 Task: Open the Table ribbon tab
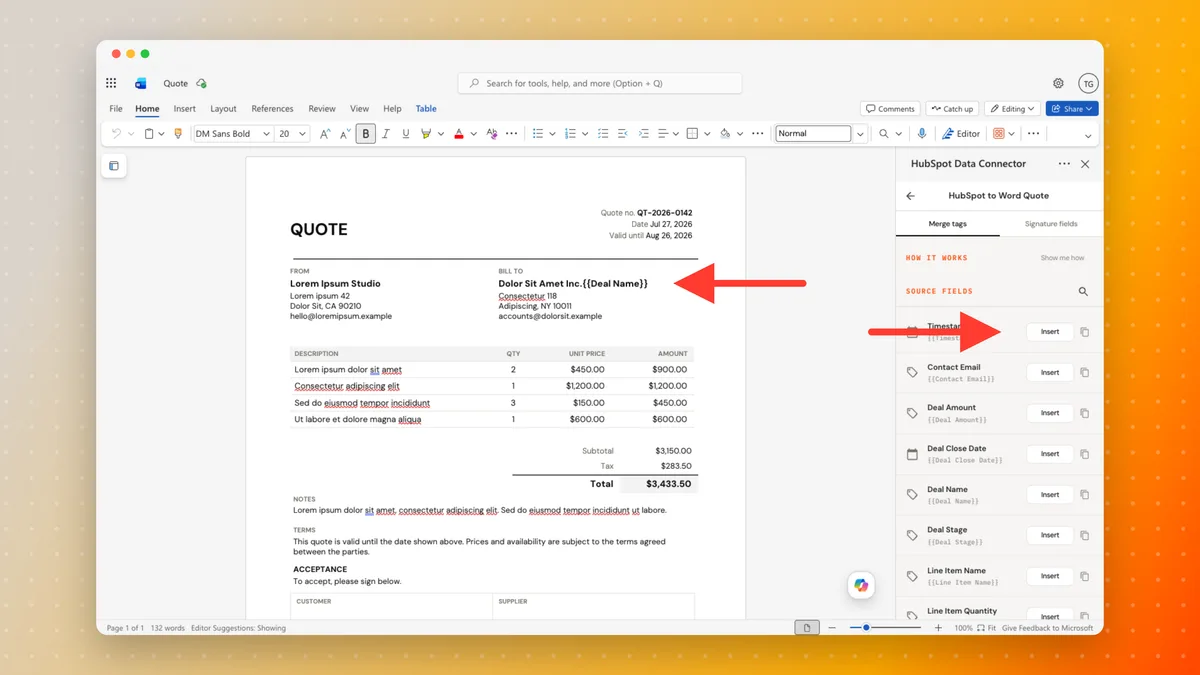click(426, 109)
